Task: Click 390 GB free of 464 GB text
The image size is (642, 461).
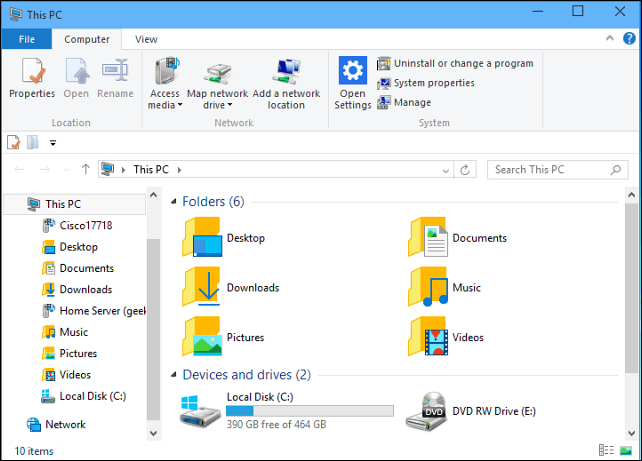Action: [x=276, y=425]
